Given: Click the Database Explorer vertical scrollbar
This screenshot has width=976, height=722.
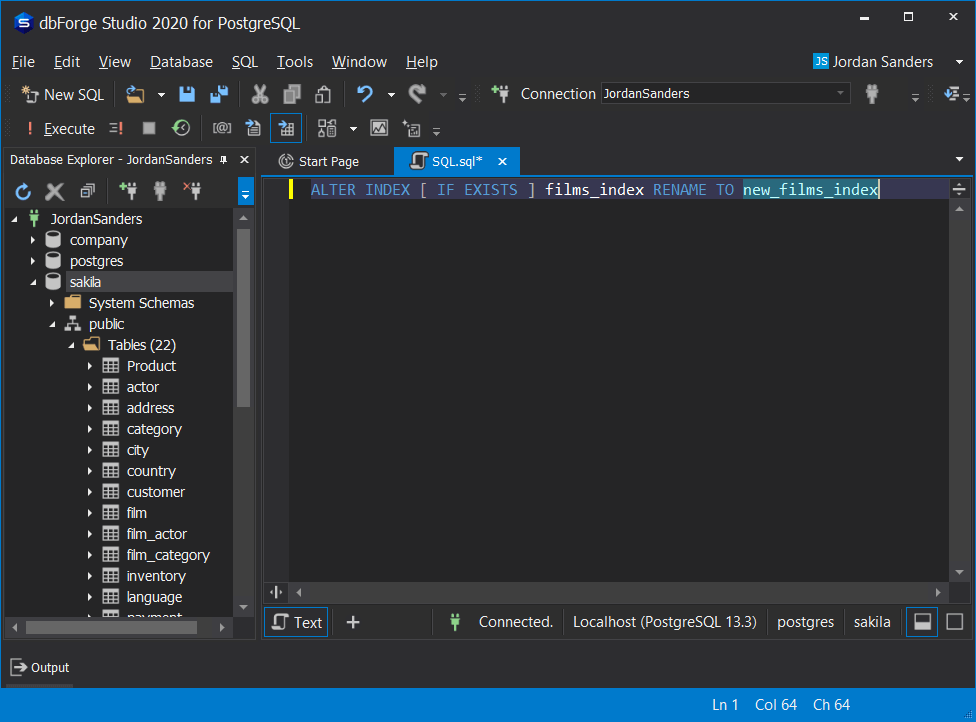Looking at the screenshot, I should (x=243, y=317).
